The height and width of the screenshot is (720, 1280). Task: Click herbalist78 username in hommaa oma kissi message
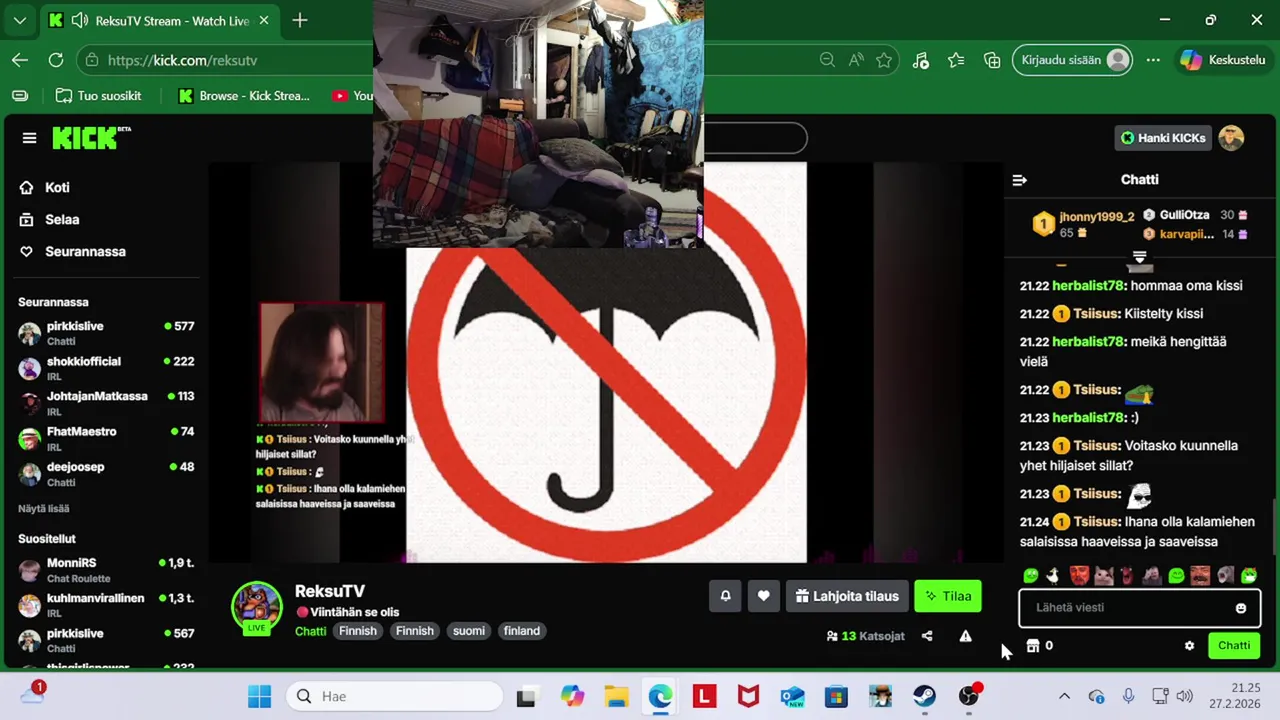pos(1088,286)
